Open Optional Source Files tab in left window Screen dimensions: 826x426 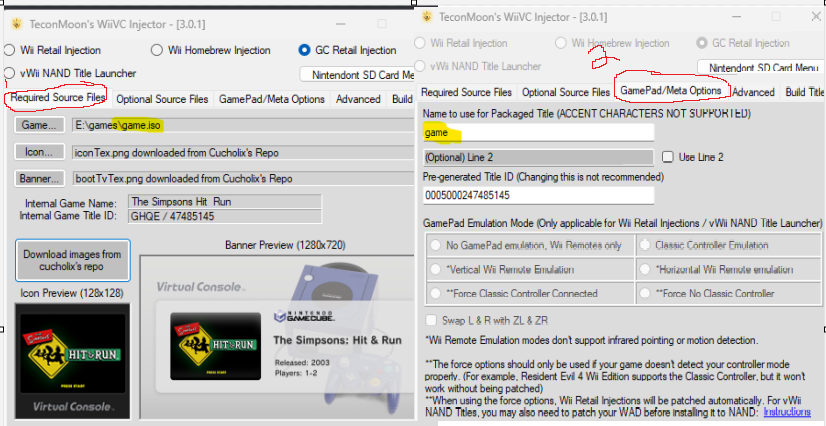pos(162,99)
